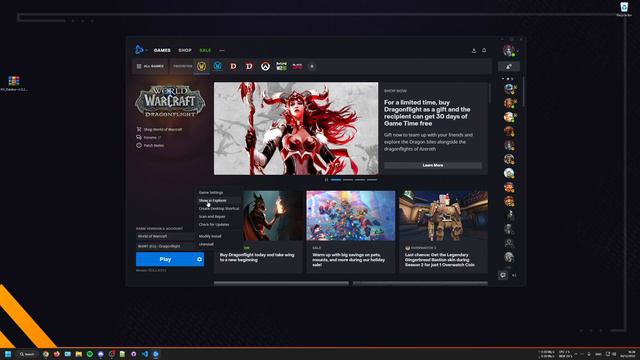Image resolution: width=640 pixels, height=360 pixels.
Task: Open Windows Start menu
Action: [8, 354]
